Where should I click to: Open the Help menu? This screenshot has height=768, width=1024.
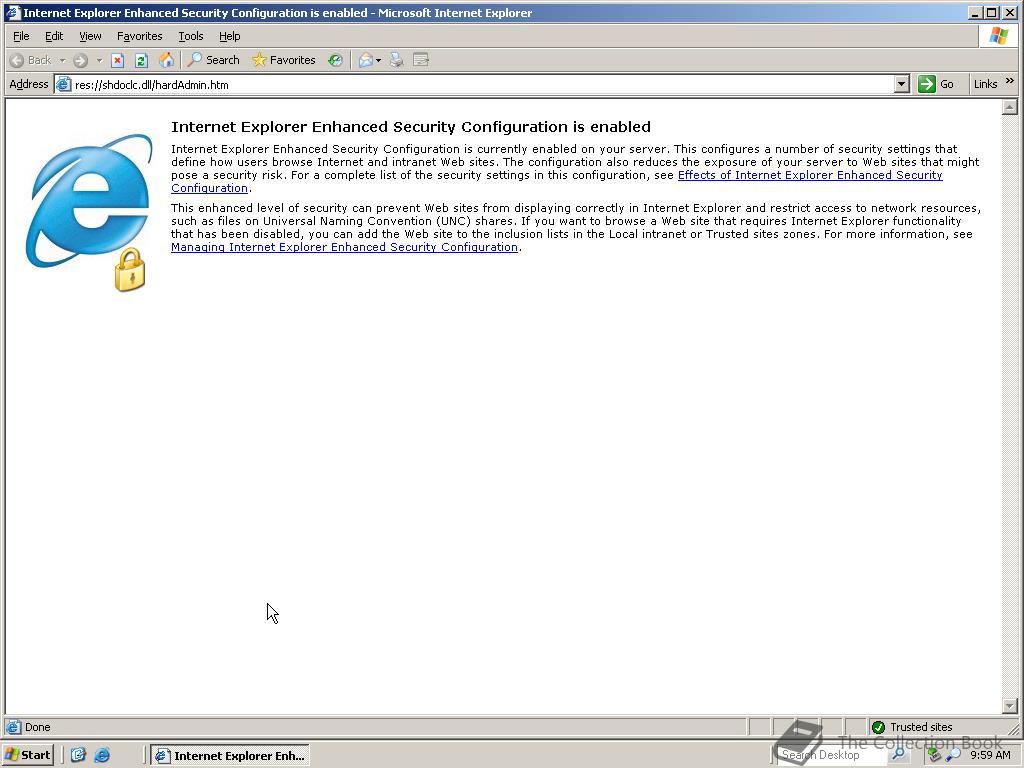point(229,36)
